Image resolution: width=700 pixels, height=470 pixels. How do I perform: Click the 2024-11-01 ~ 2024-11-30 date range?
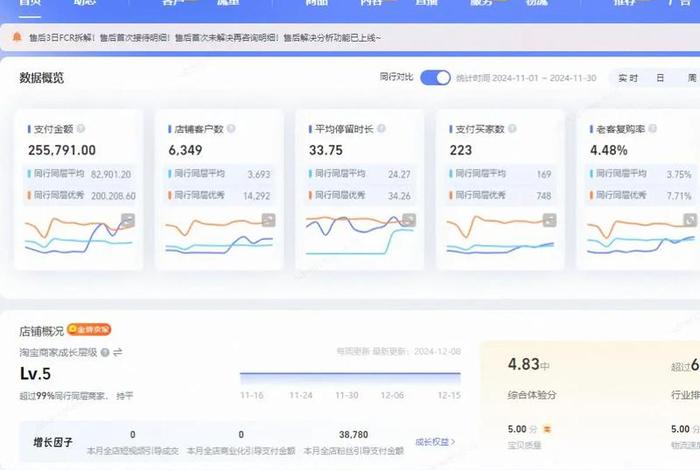544,78
